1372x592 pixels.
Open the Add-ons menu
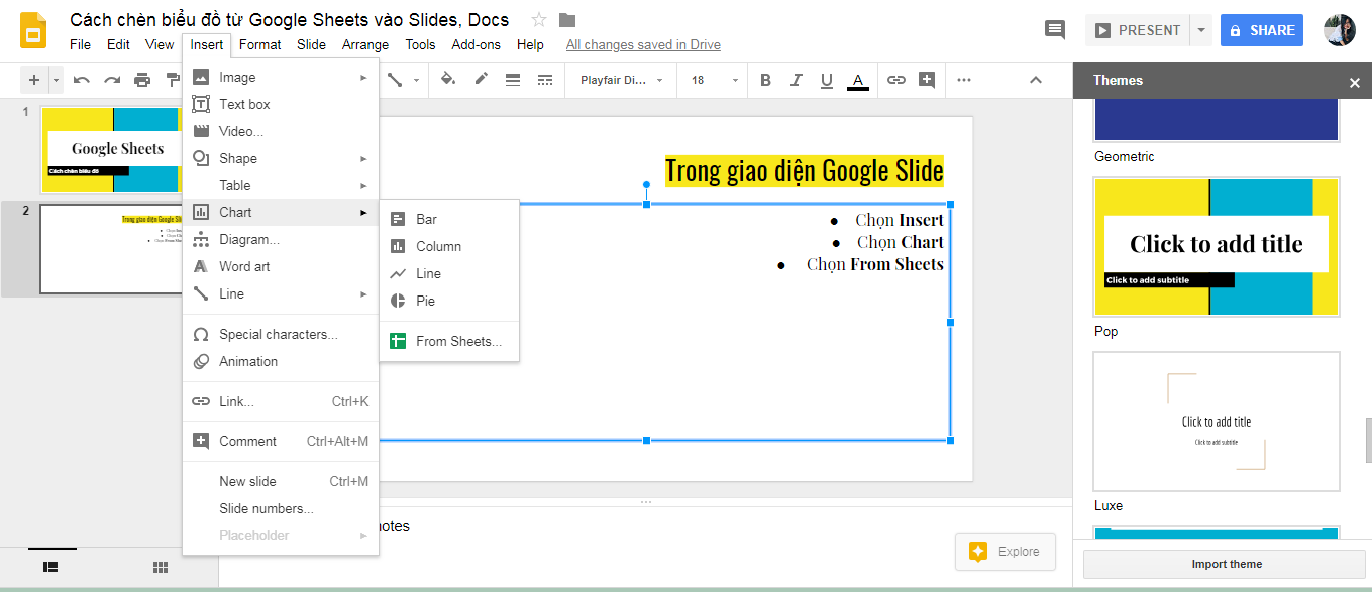click(476, 44)
